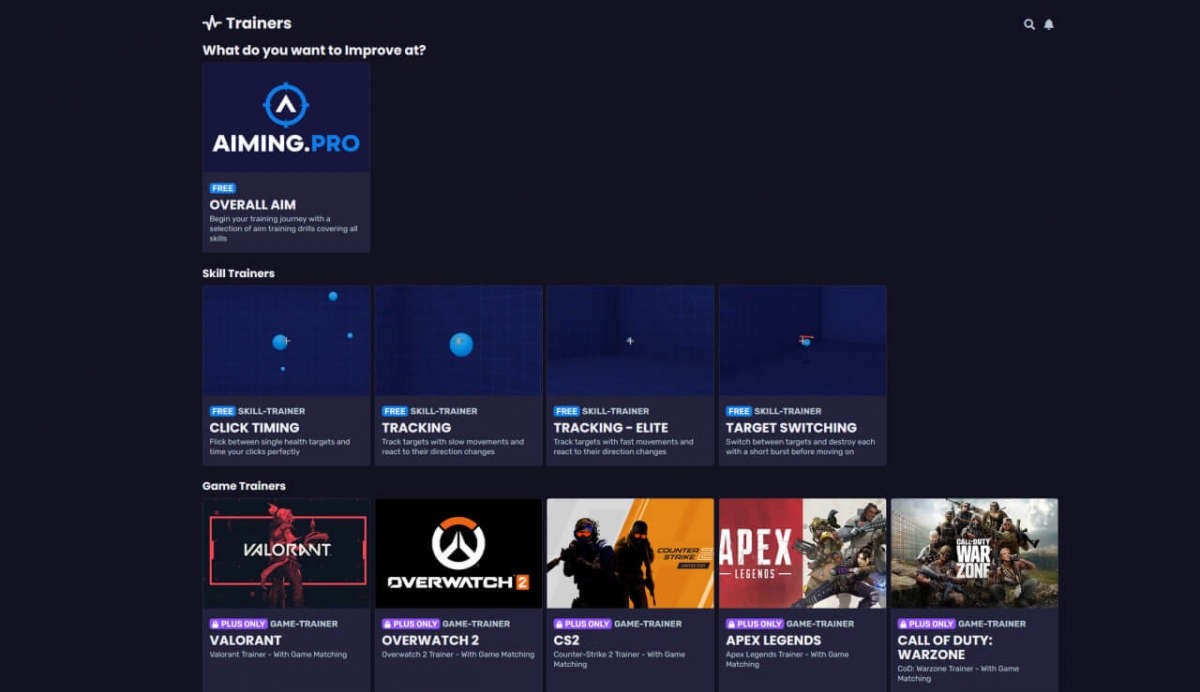Click the Aiming.Pro crosshair logo

[286, 105]
